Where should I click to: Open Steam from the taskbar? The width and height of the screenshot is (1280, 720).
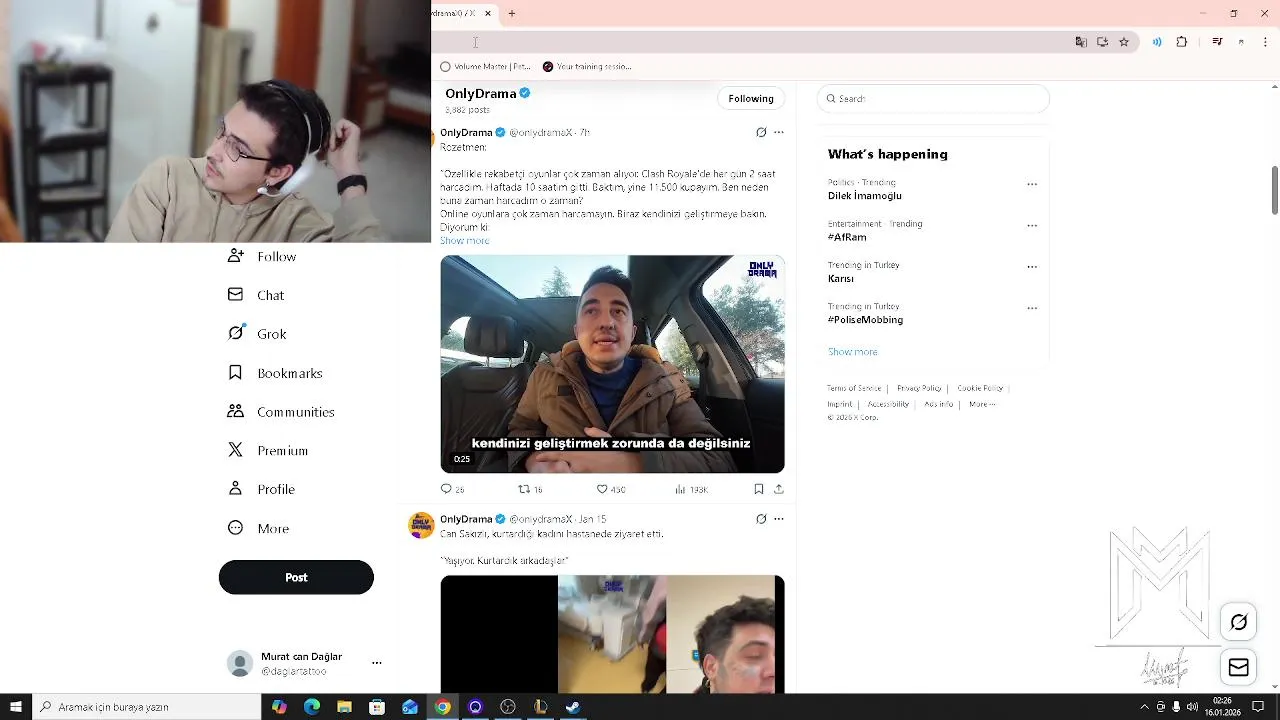(x=573, y=707)
